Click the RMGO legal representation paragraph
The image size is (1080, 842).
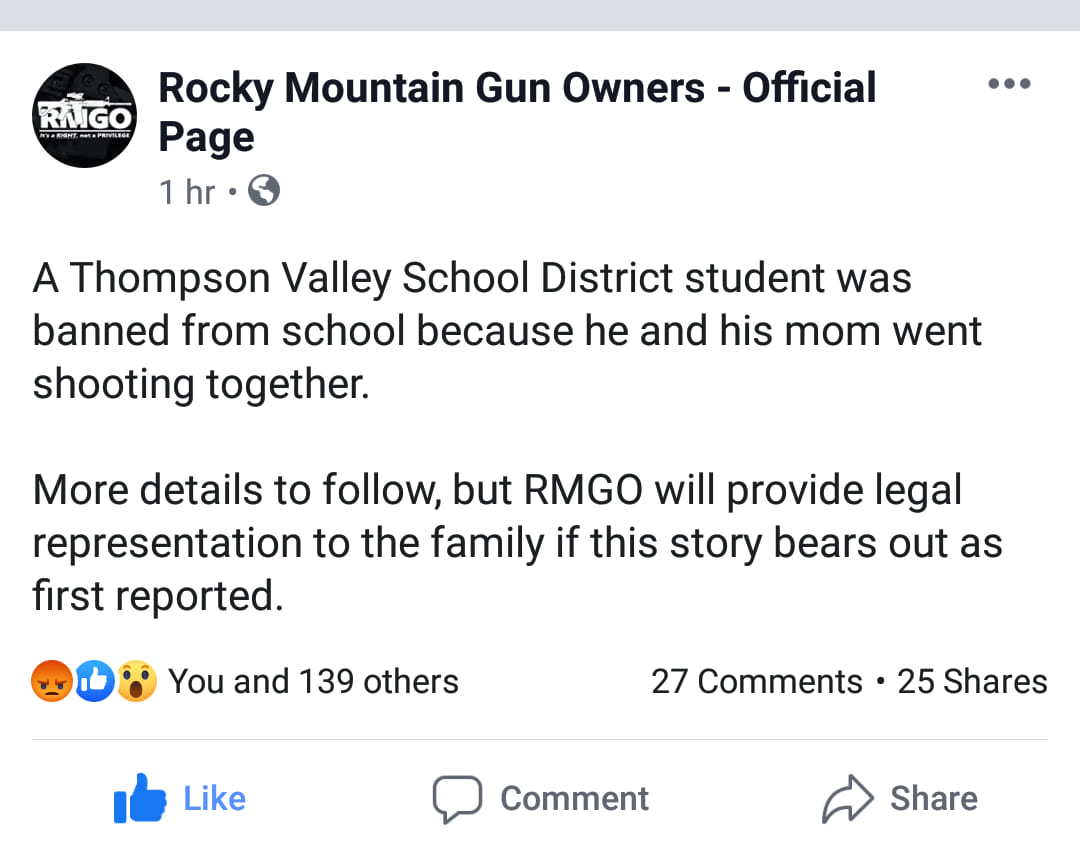[517, 542]
